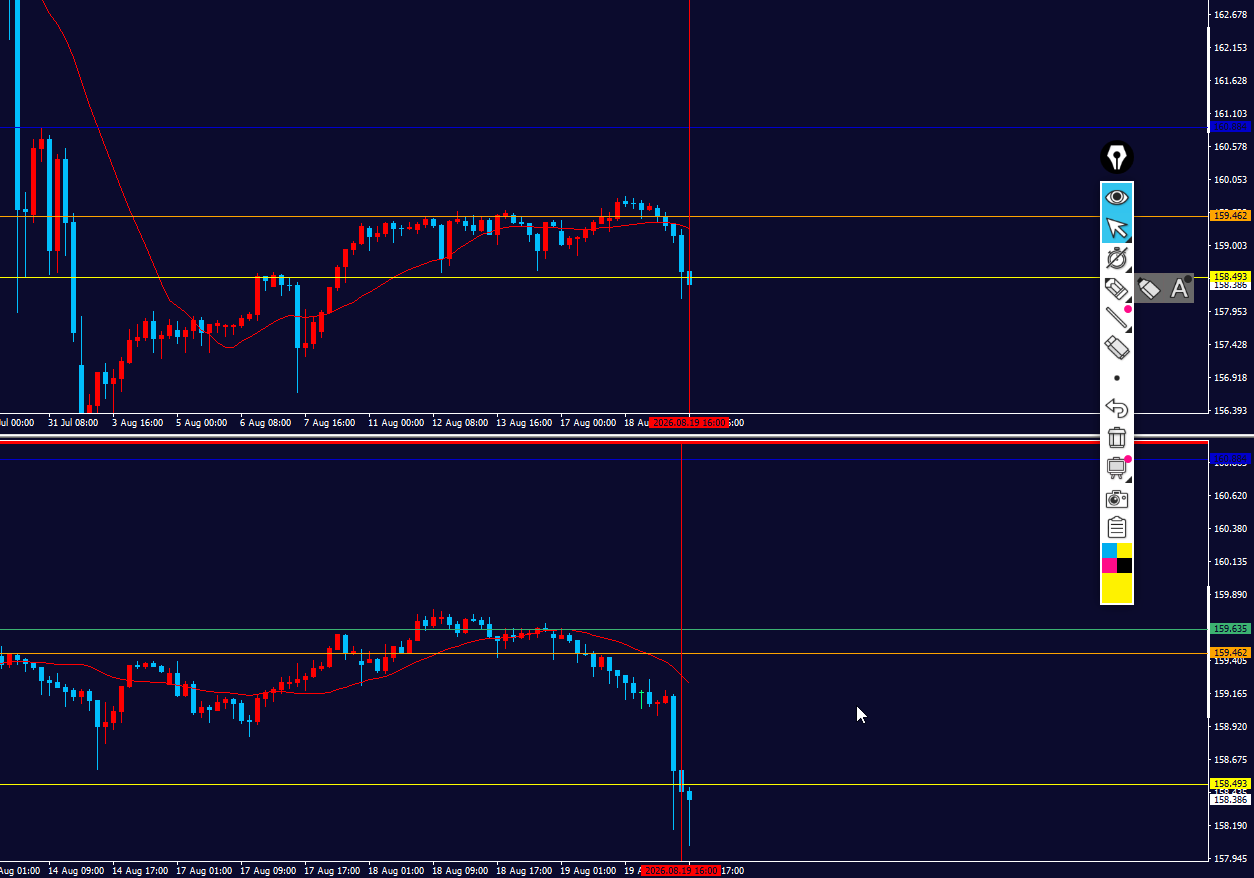Viewport: 1254px width, 878px height.
Task: Click 156.393 on upper price scale
Action: tap(1229, 410)
